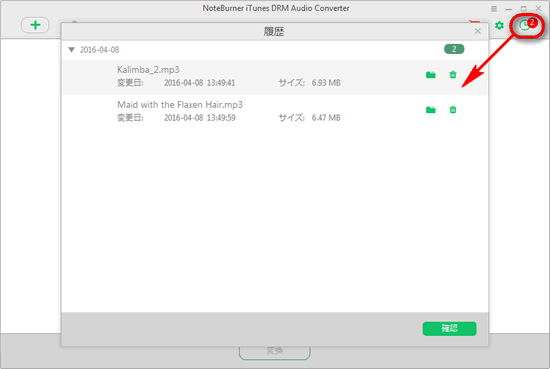Viewport: 550px width, 369px height.
Task: Click the green count badge showing 2
Action: (454, 49)
